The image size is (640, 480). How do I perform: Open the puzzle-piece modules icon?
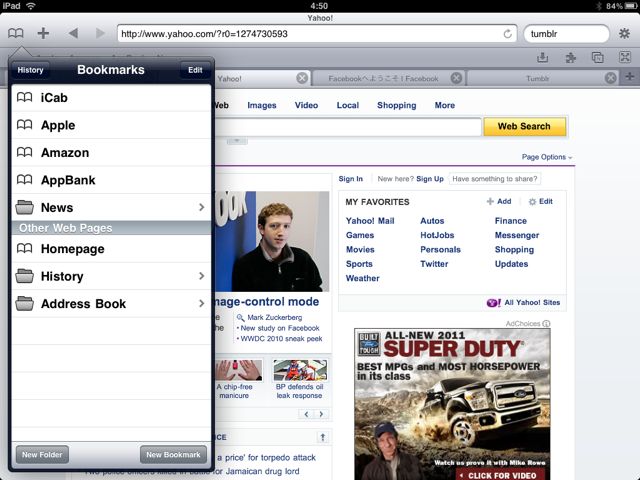tap(570, 58)
